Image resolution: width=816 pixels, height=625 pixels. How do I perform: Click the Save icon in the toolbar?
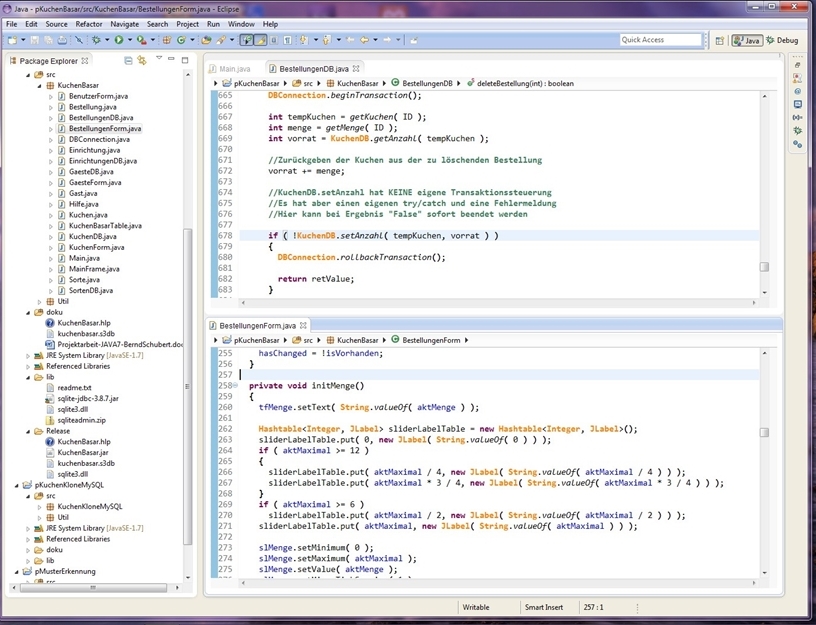[x=34, y=40]
